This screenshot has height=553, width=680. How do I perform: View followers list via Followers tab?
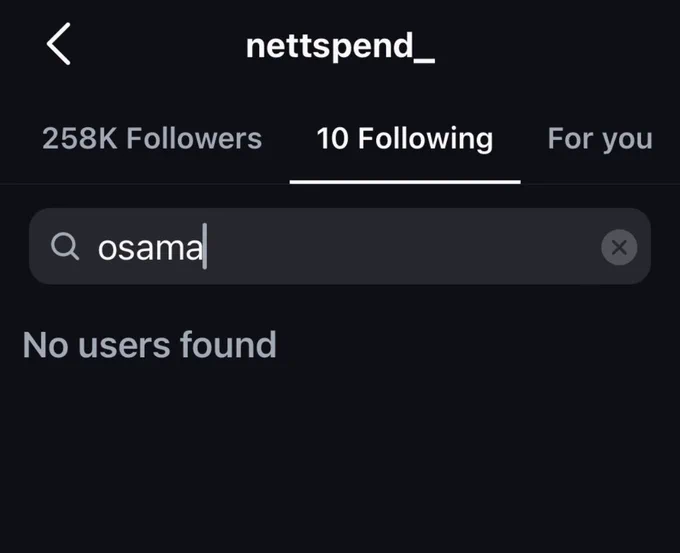point(152,139)
